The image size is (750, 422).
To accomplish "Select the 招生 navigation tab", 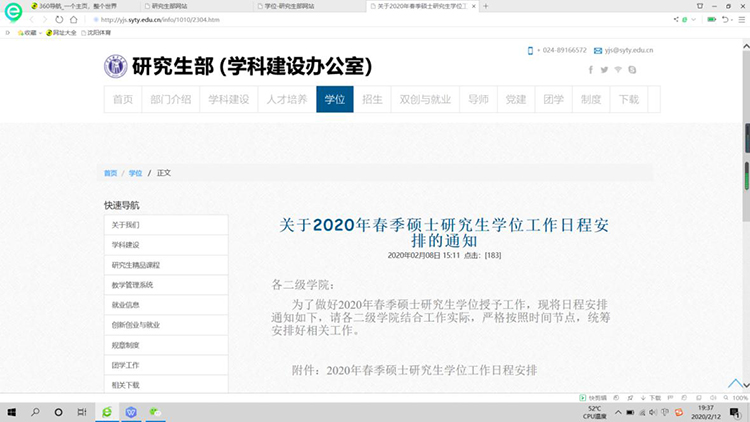I will pos(372,100).
